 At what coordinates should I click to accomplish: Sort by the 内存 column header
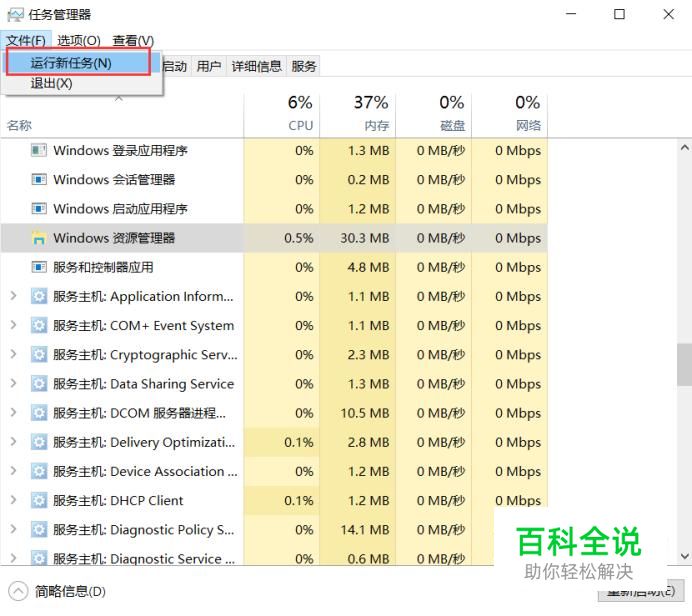357,116
